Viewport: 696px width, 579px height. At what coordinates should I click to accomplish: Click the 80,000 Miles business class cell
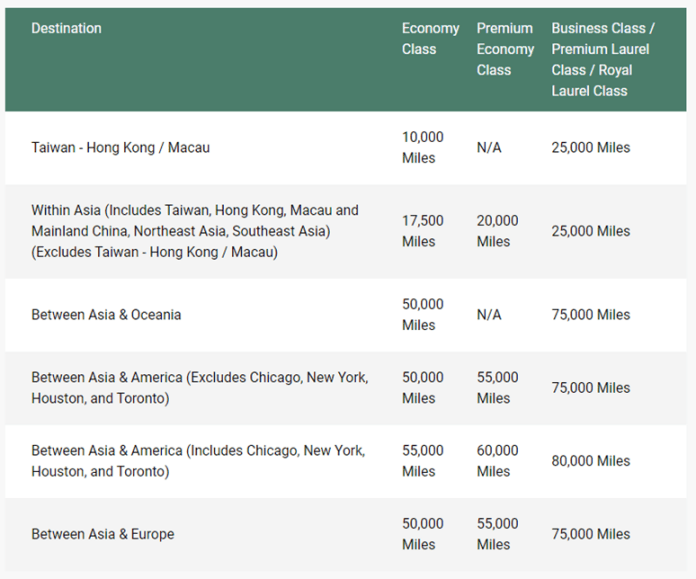591,461
